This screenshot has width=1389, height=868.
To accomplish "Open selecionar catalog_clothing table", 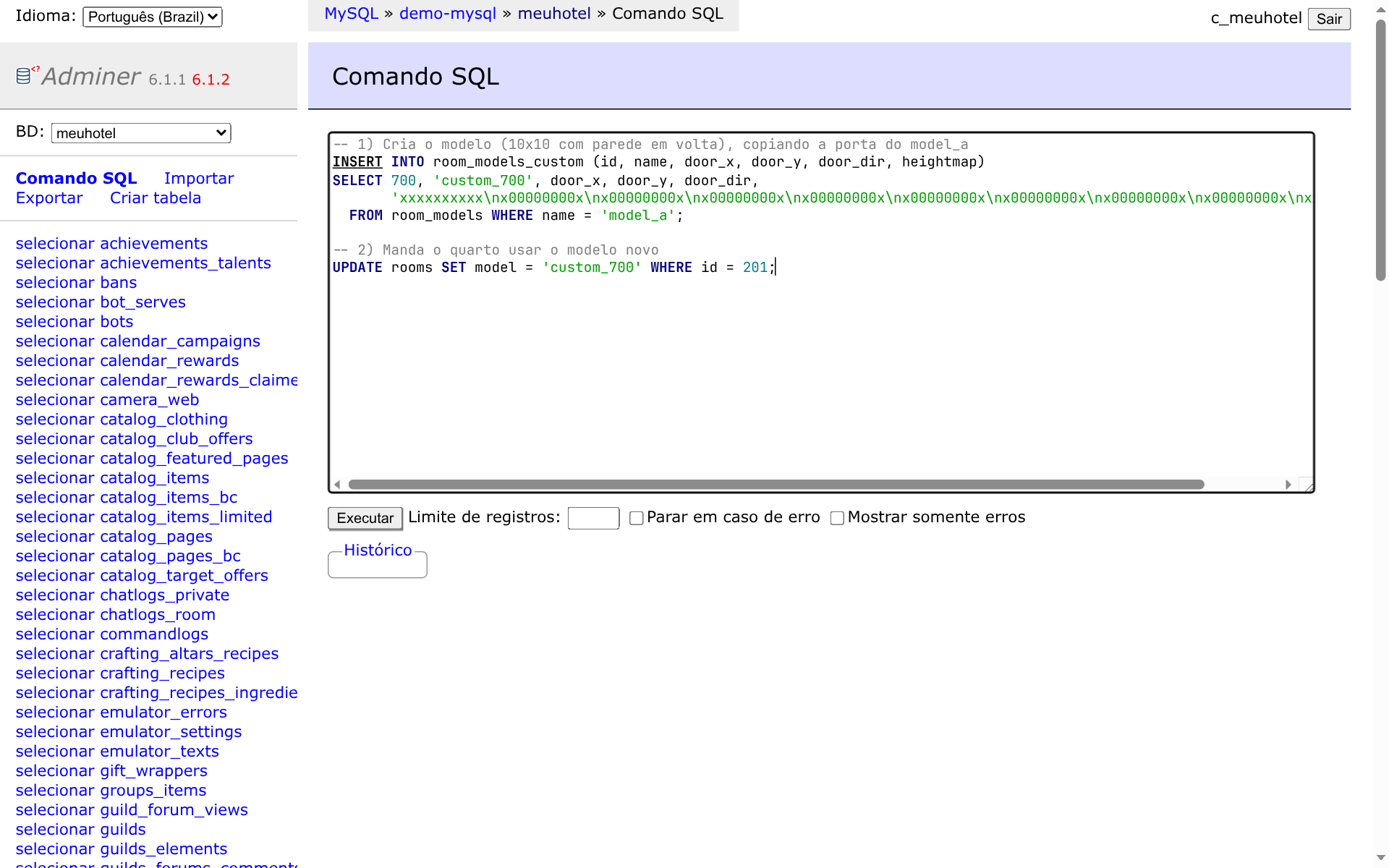I will pyautogui.click(x=122, y=420).
